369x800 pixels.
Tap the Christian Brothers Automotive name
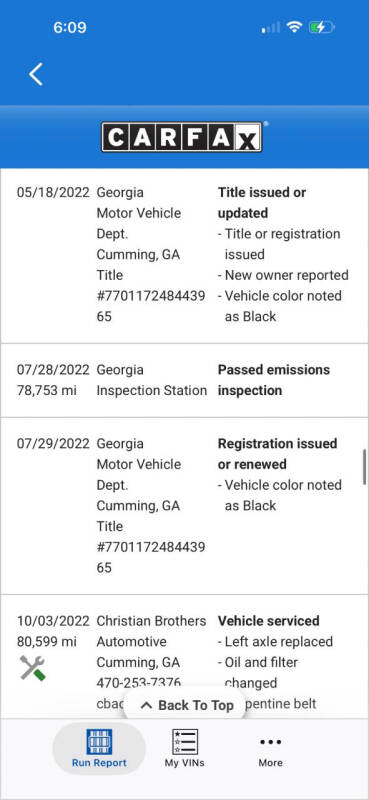(152, 631)
